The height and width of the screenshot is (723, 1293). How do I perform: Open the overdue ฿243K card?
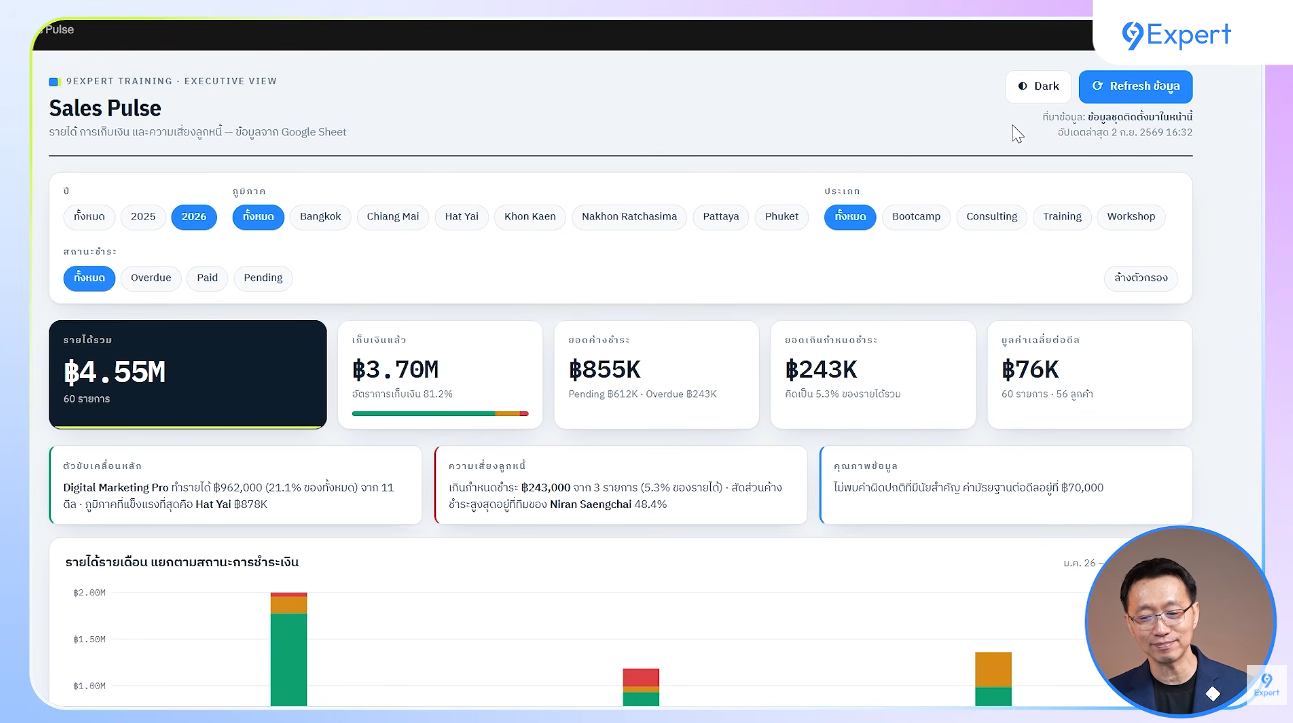(x=873, y=374)
